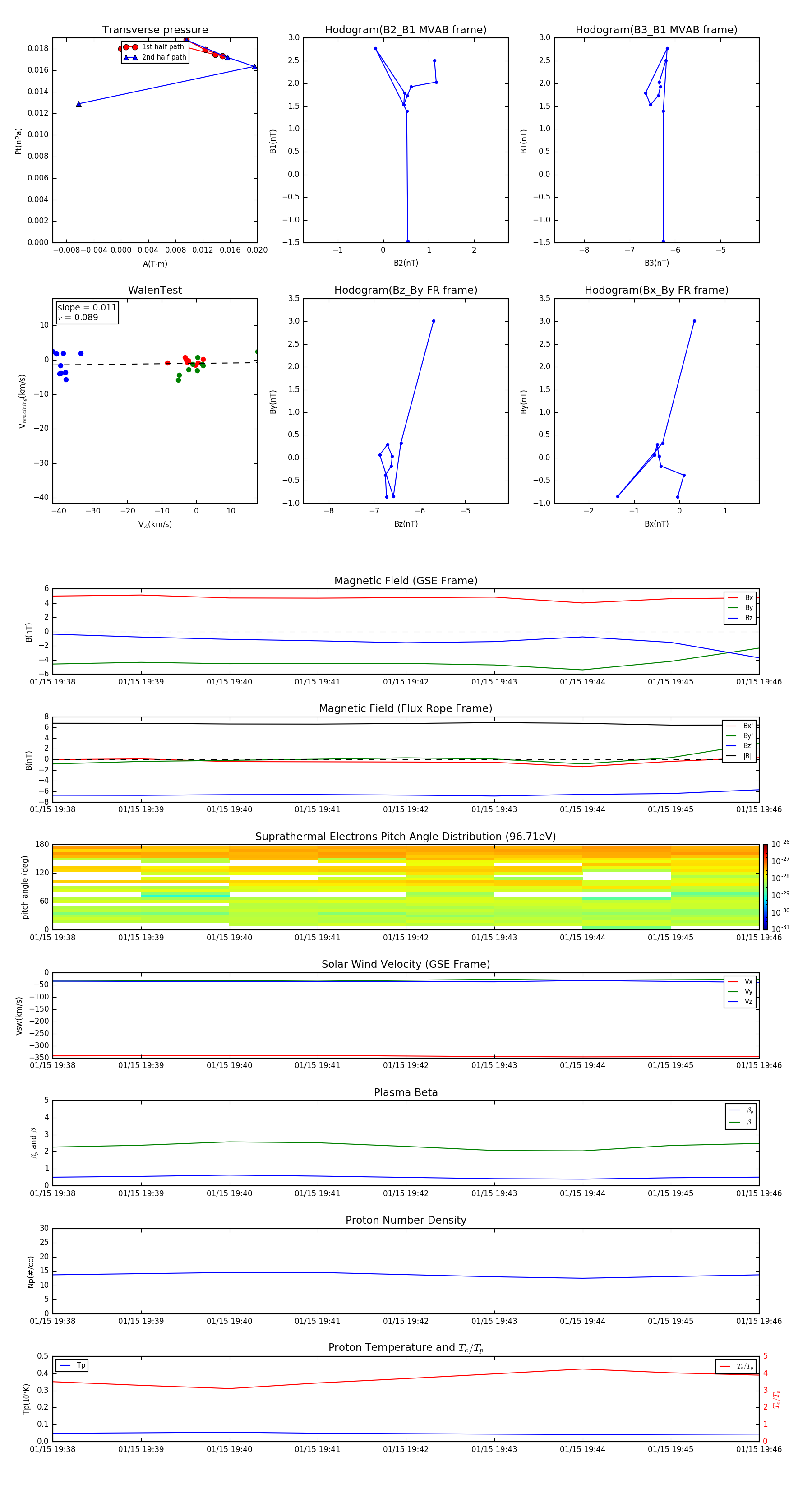
Task: Select the By legend entry in GSE magnetic field
Action: click(740, 607)
